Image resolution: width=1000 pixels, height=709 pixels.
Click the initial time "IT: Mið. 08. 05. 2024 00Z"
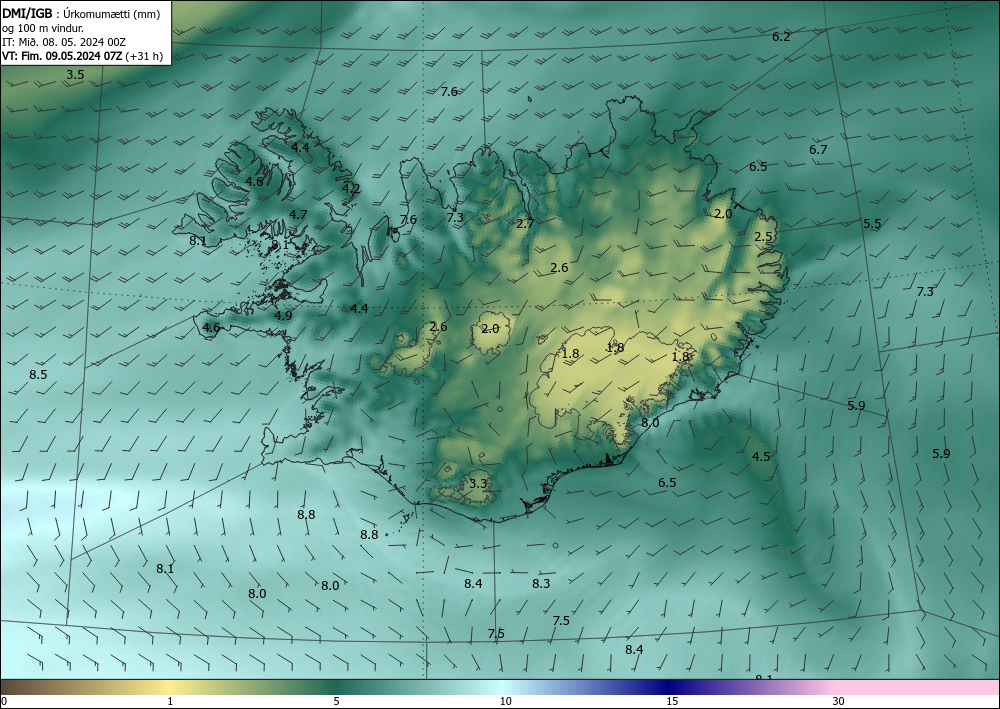point(64,42)
